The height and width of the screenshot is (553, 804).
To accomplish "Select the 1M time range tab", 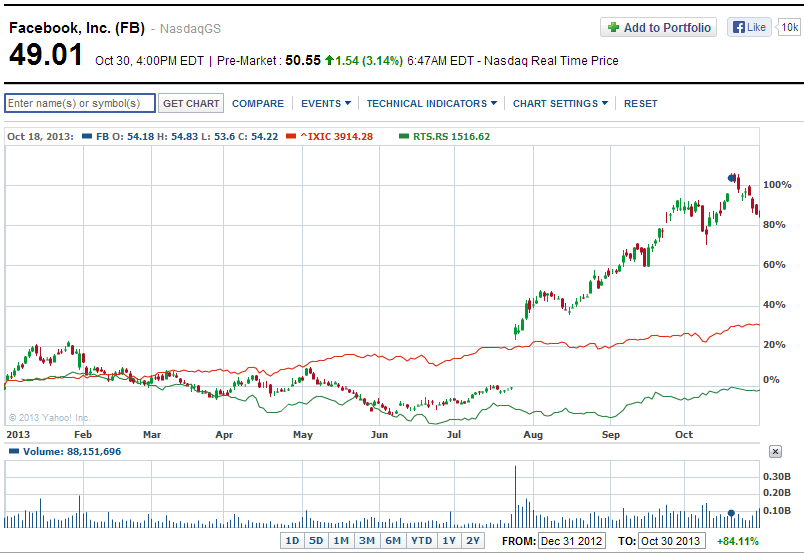I will (341, 541).
